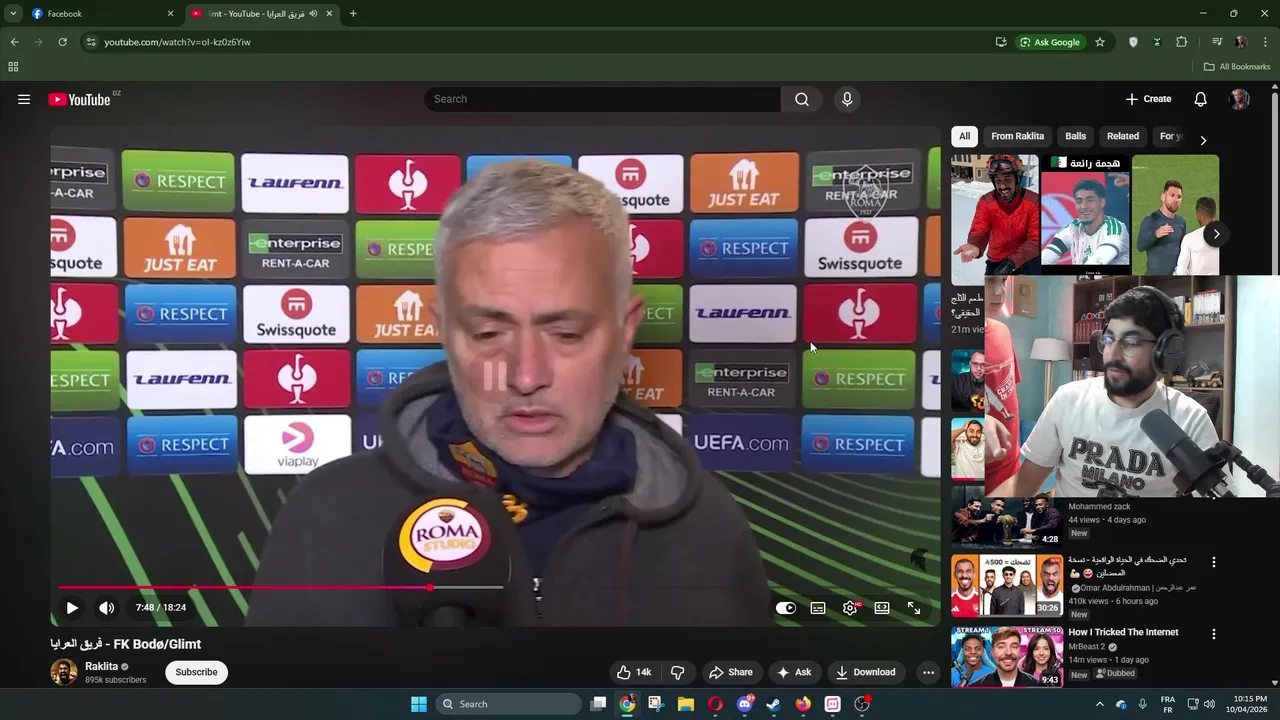Play the video with the play button
Image resolution: width=1280 pixels, height=720 pixels.
click(x=72, y=608)
